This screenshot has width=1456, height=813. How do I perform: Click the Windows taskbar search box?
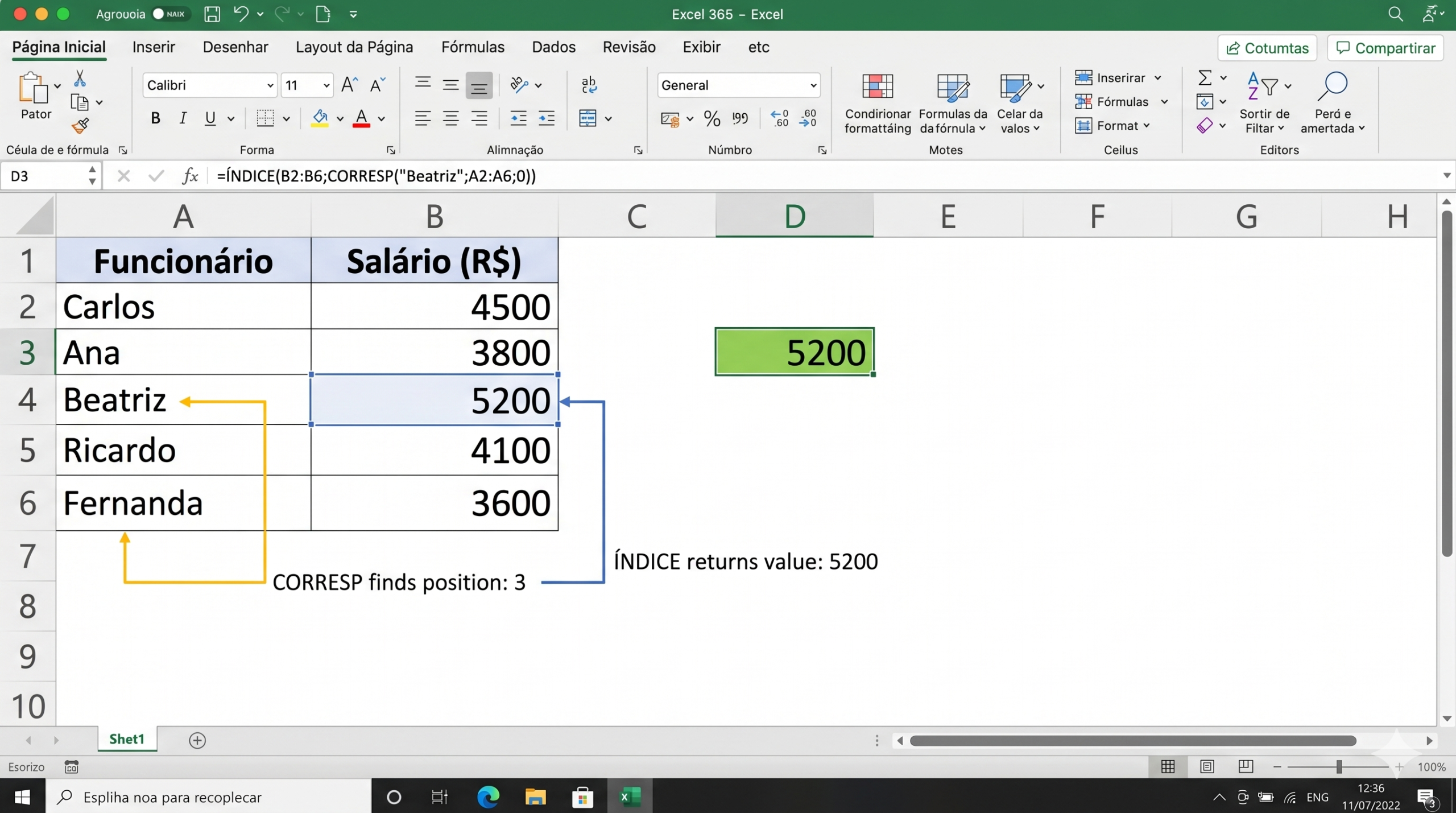208,797
